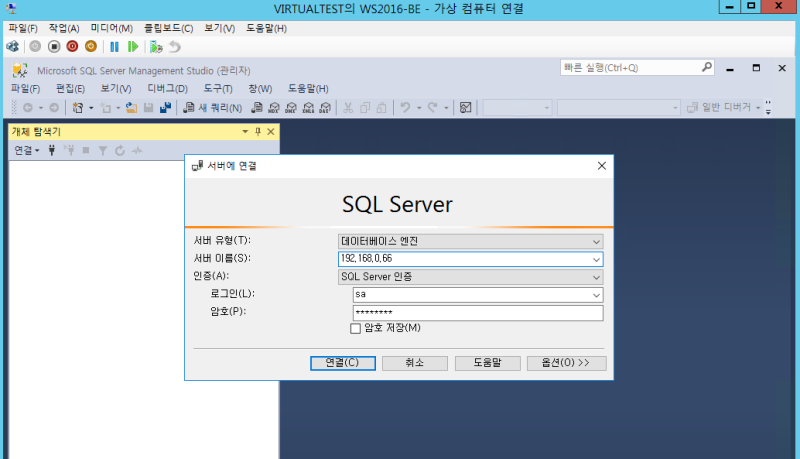This screenshot has width=800, height=459.
Task: Click the Cut scissors icon
Action: tap(348, 108)
